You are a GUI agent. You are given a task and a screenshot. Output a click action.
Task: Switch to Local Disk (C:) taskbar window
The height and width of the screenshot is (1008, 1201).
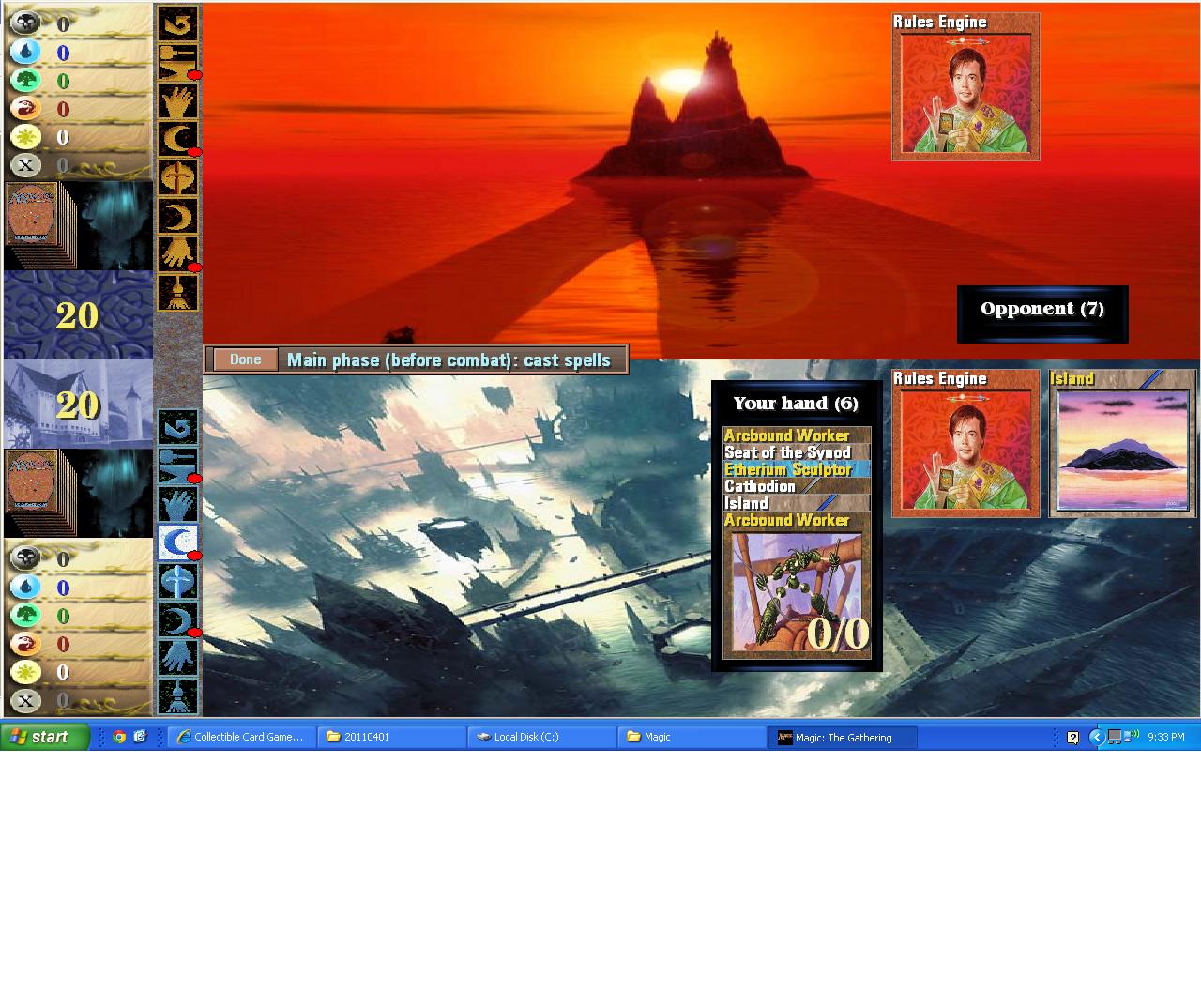(x=541, y=737)
